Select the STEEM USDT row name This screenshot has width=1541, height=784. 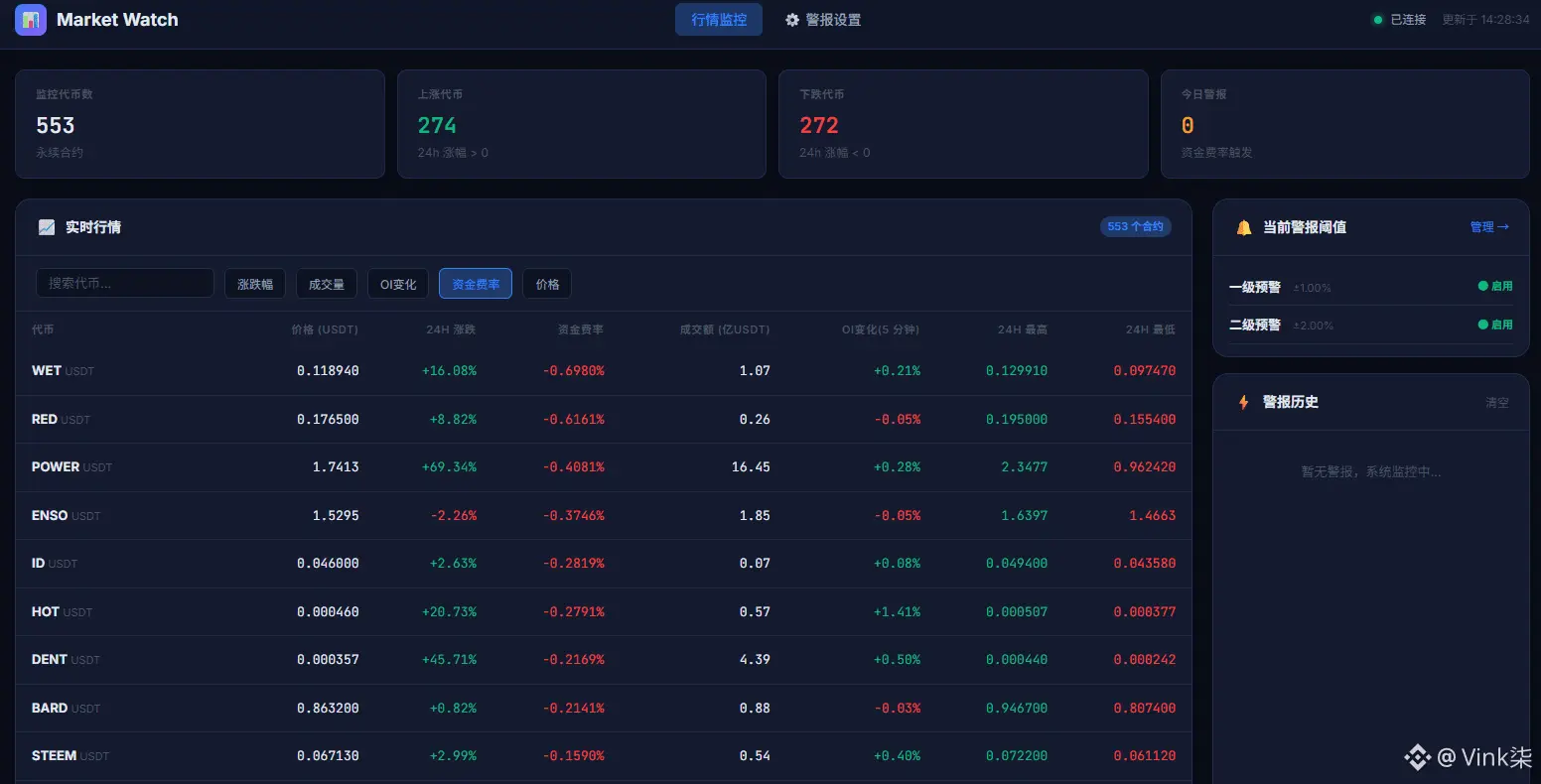tap(70, 756)
